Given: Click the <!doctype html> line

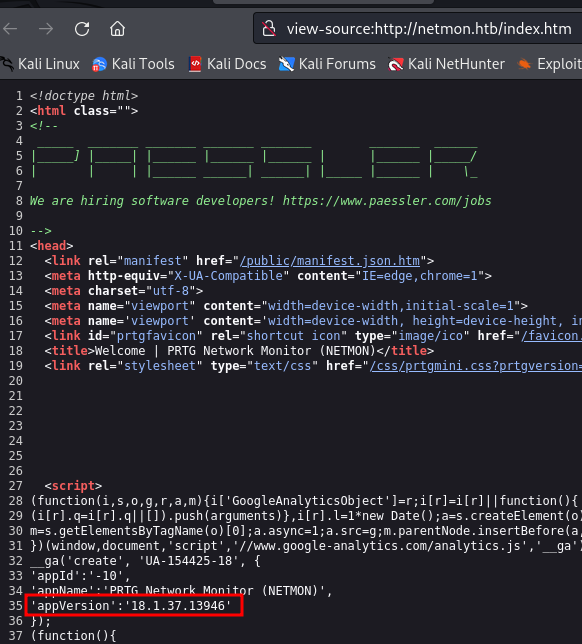Looking at the screenshot, I should click(84, 96).
